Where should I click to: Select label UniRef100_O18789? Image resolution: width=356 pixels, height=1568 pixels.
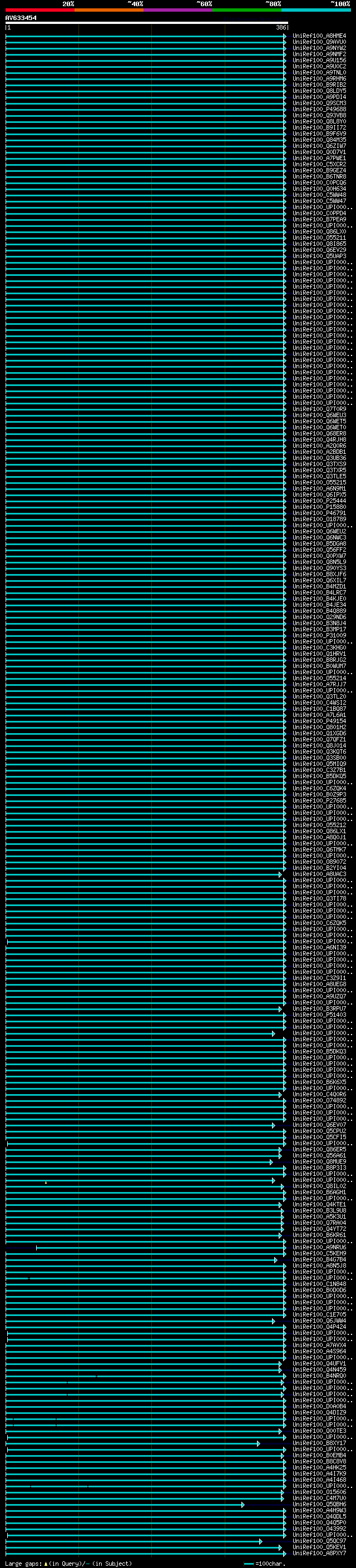click(x=319, y=519)
